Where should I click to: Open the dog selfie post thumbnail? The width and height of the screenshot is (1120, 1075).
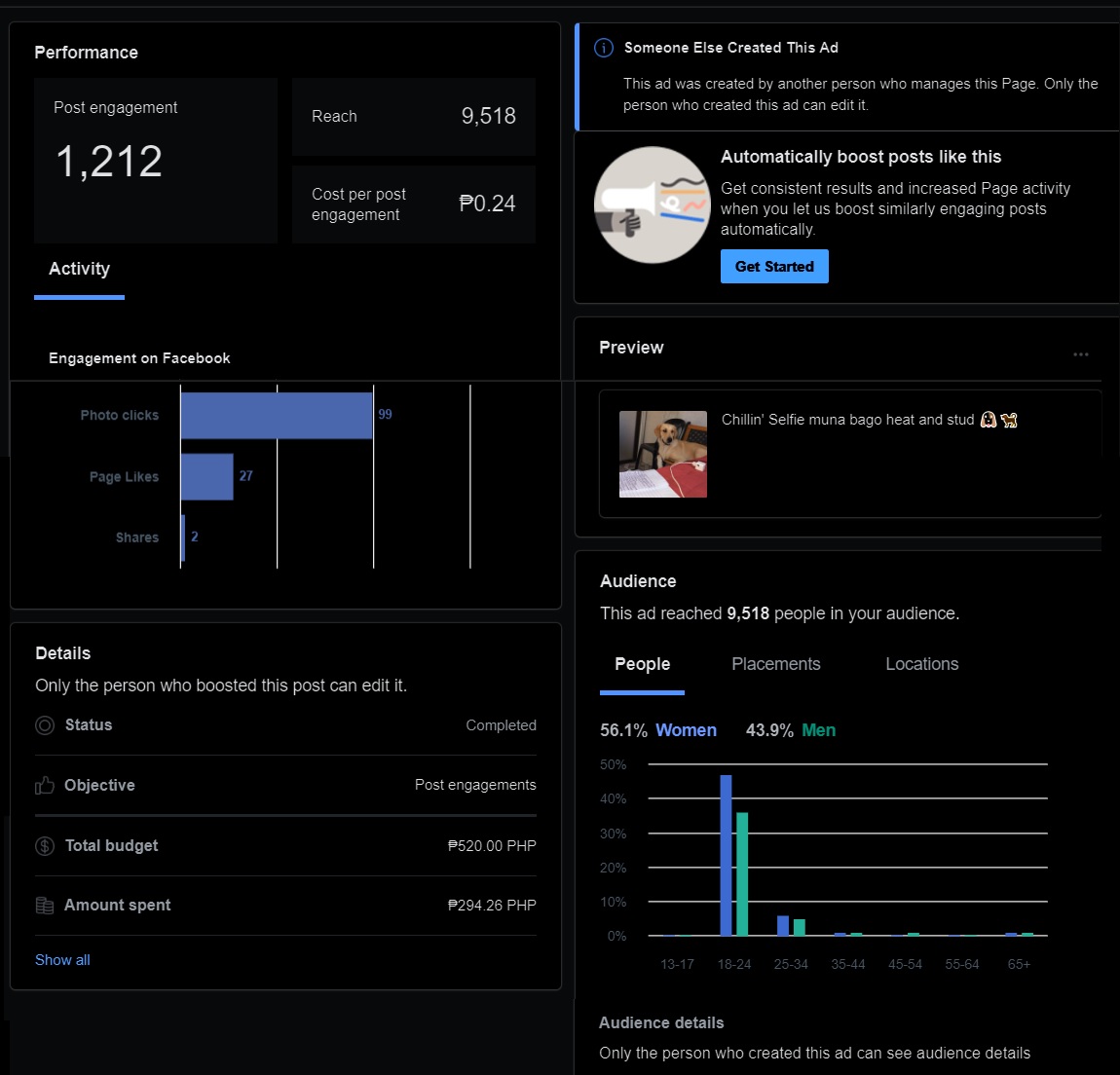pos(663,455)
